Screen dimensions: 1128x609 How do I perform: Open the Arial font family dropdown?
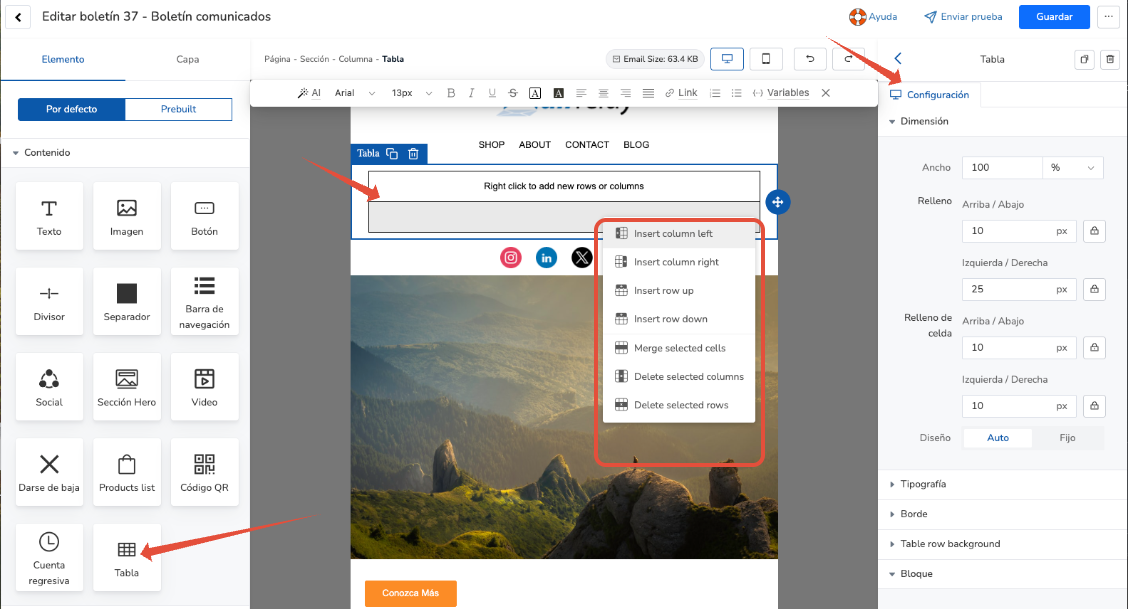click(x=355, y=93)
